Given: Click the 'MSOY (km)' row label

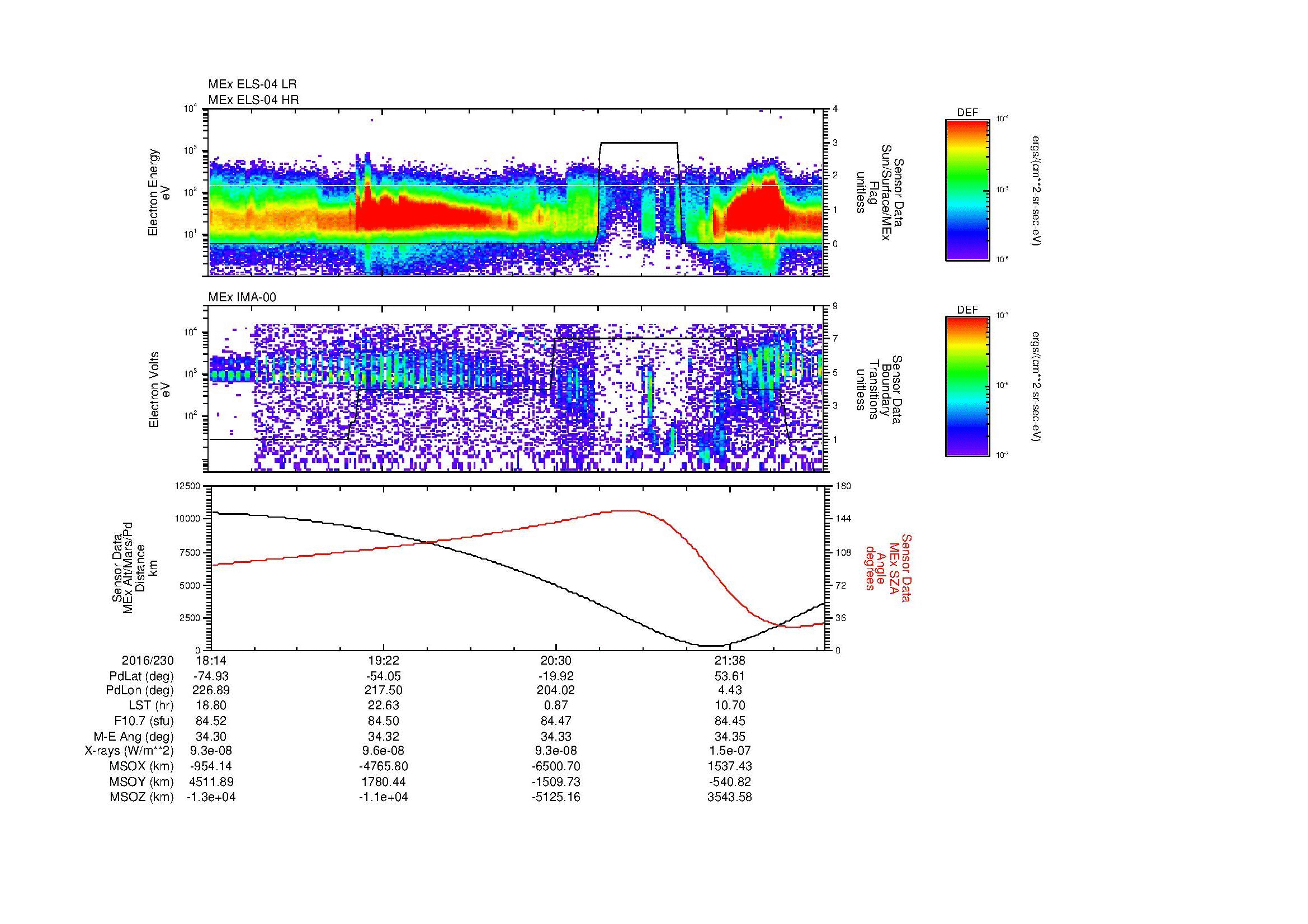Looking at the screenshot, I should pyautogui.click(x=141, y=781).
